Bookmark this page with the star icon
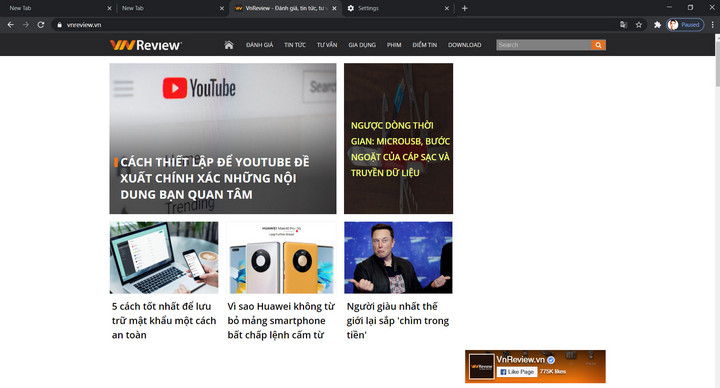This screenshot has width=720, height=388. pos(639,25)
